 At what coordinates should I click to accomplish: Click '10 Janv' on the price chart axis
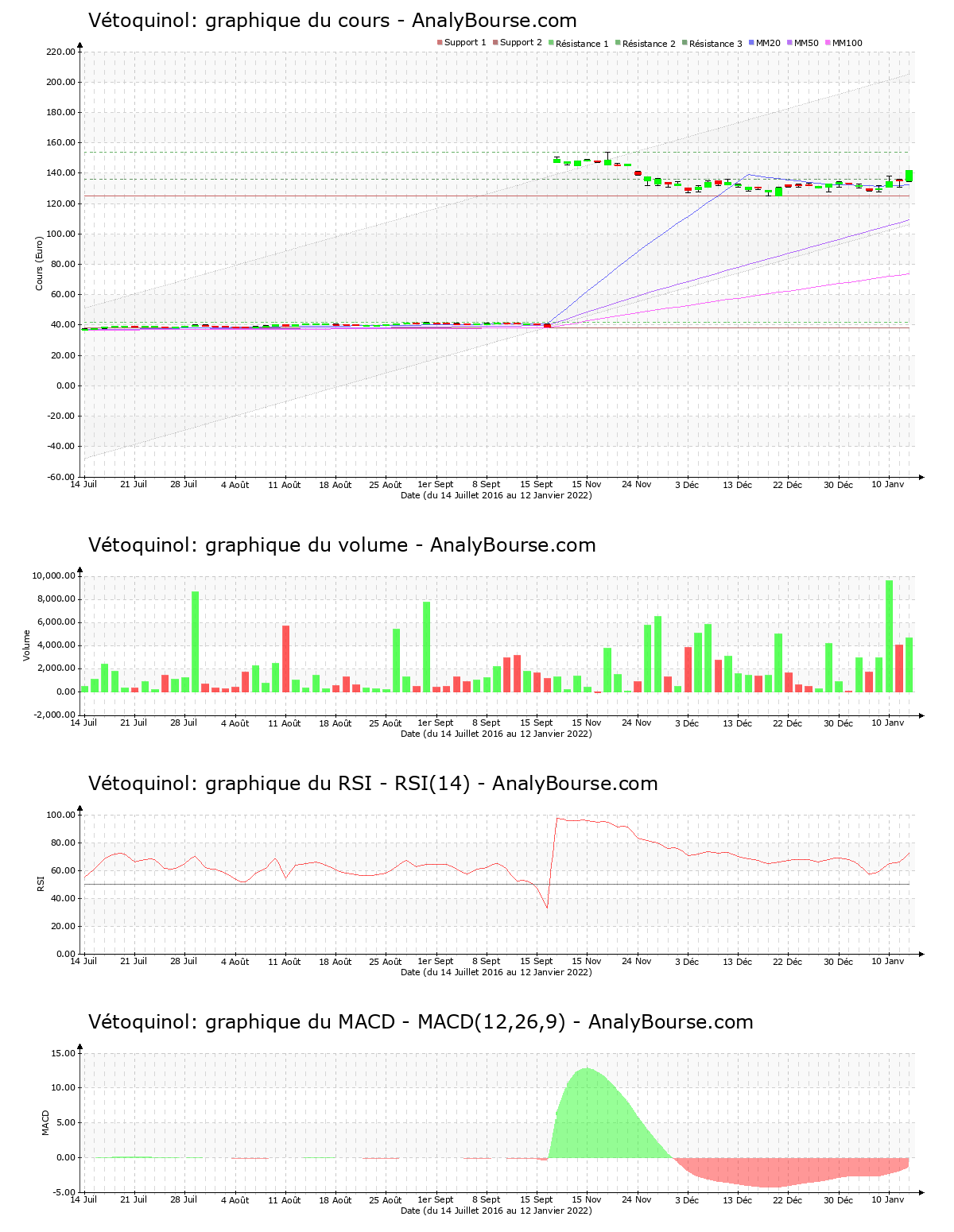(x=888, y=484)
